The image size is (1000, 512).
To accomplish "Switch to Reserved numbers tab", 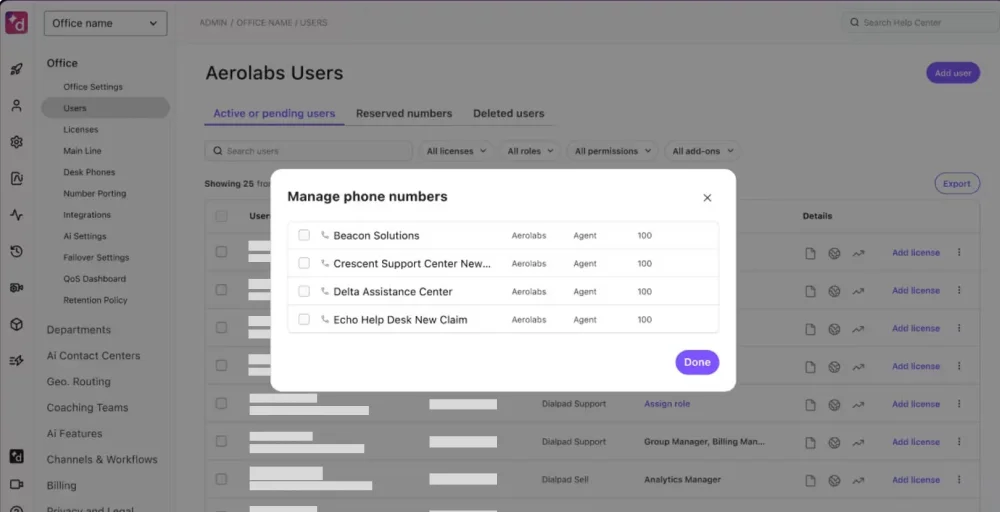I will 404,113.
